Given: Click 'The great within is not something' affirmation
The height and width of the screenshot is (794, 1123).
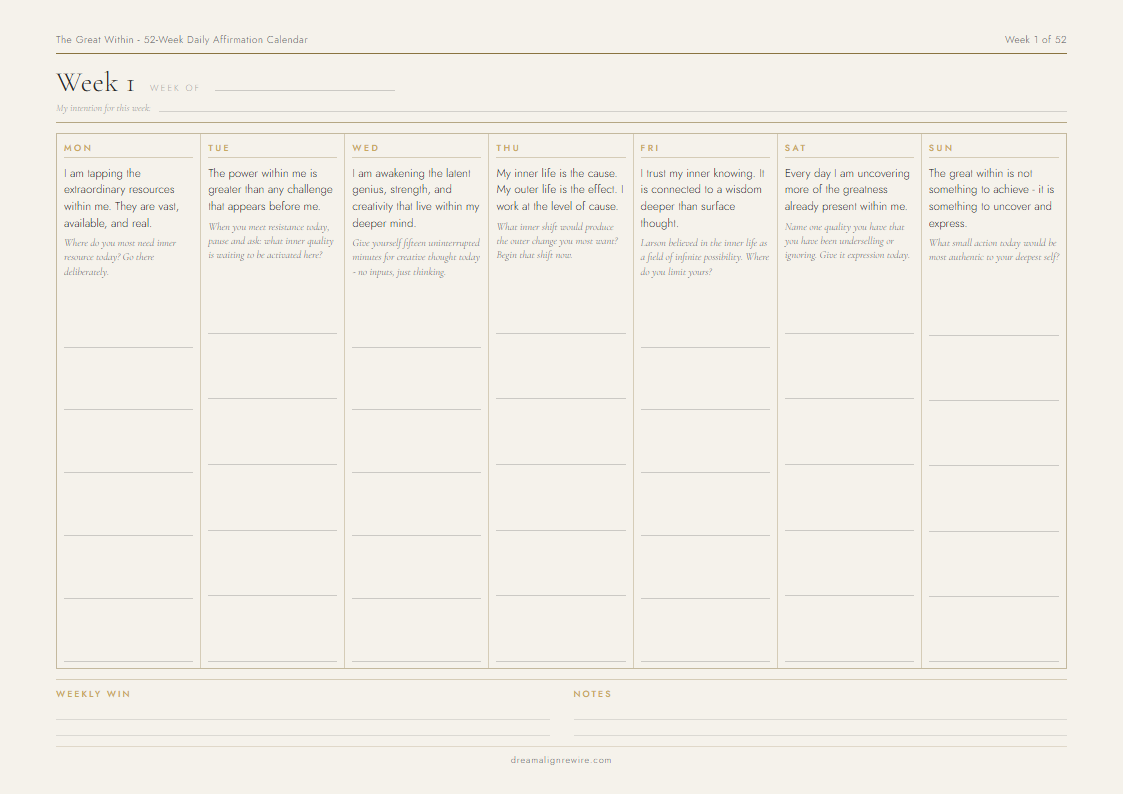Looking at the screenshot, I should click(x=991, y=198).
